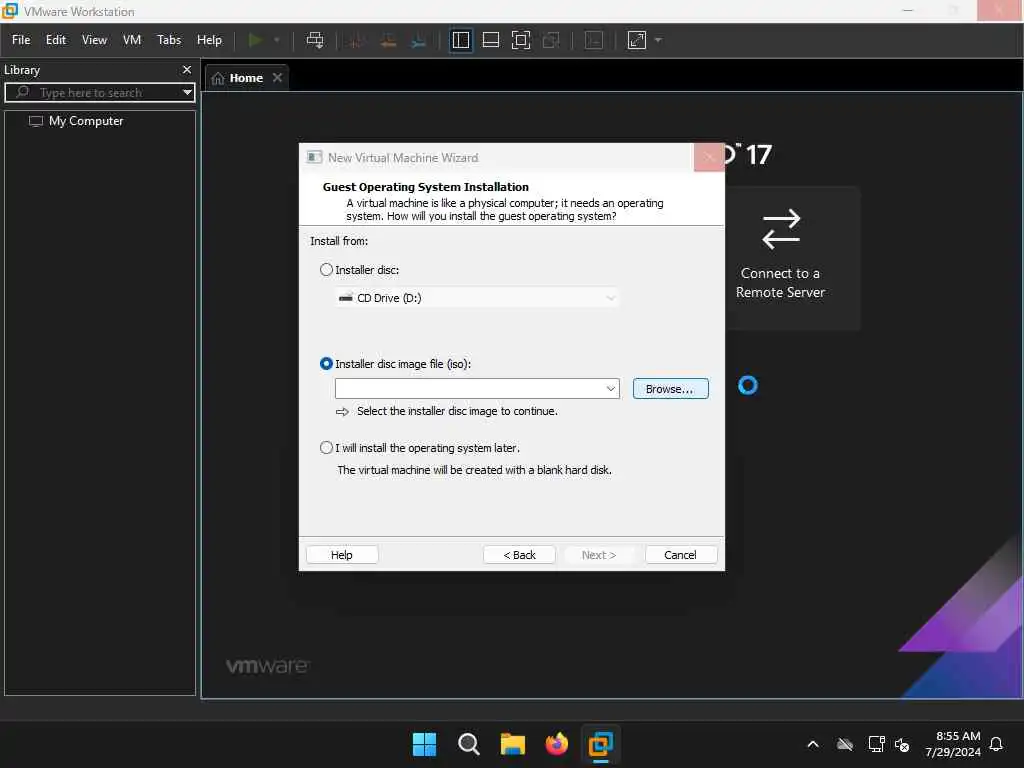Close the Home tab
This screenshot has height=768, width=1024.
pos(278,78)
